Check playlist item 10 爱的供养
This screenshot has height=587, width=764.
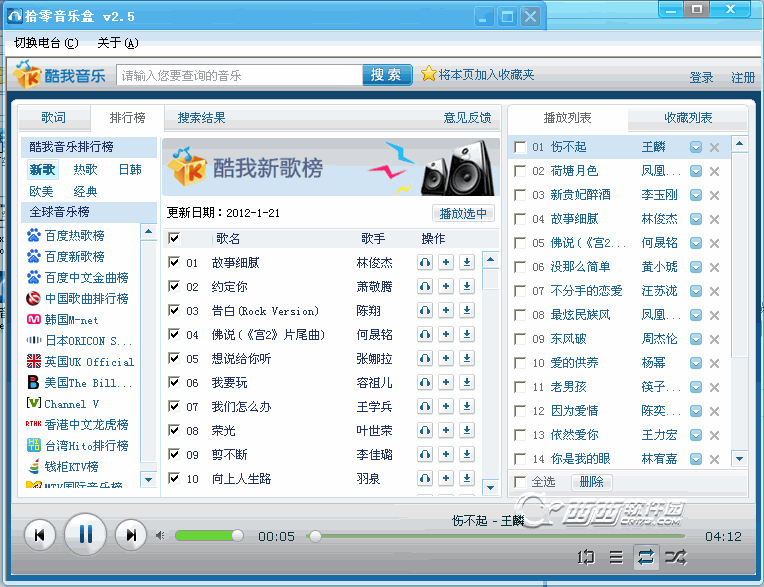[520, 363]
